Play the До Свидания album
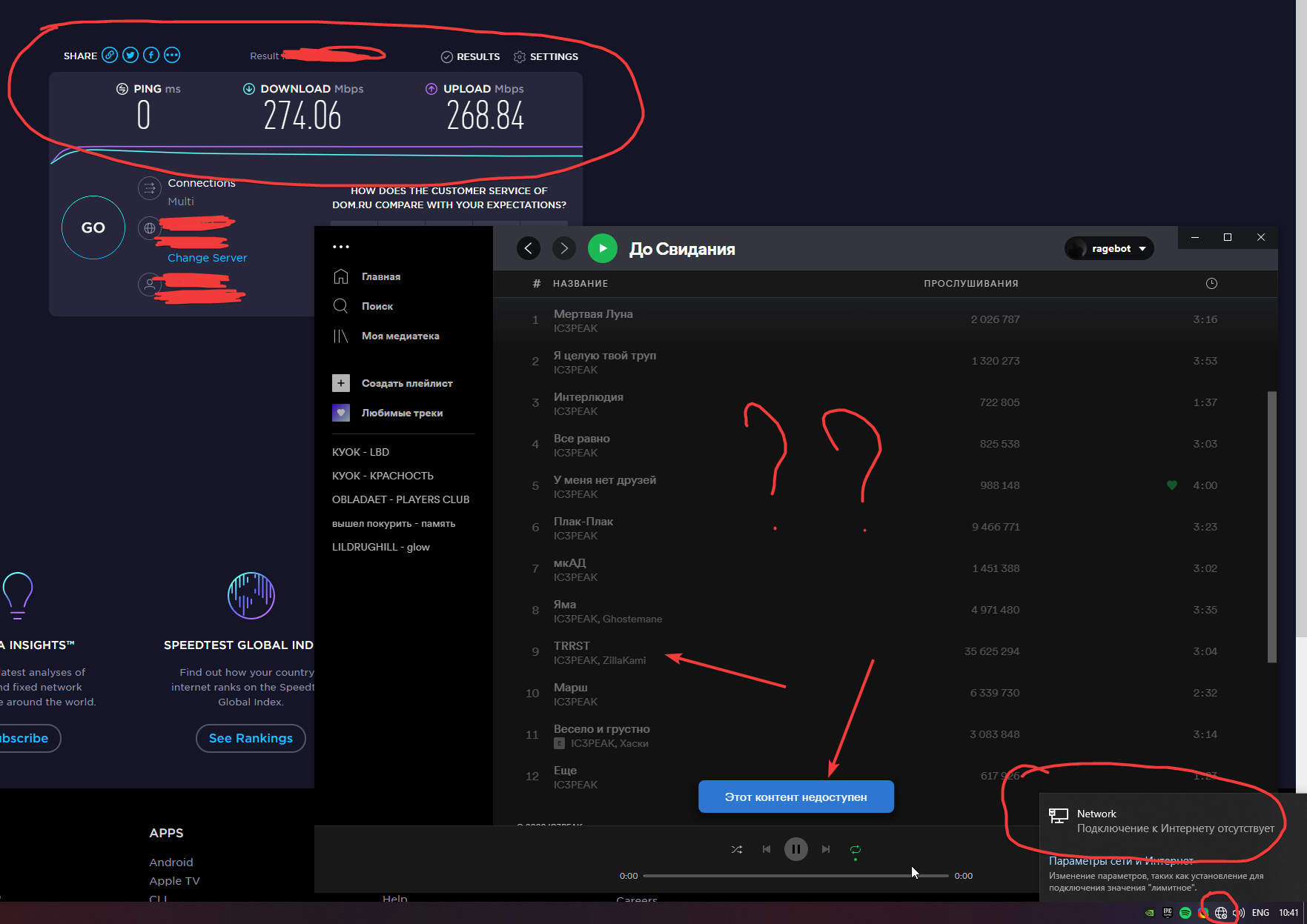Image resolution: width=1307 pixels, height=924 pixels. coord(603,248)
